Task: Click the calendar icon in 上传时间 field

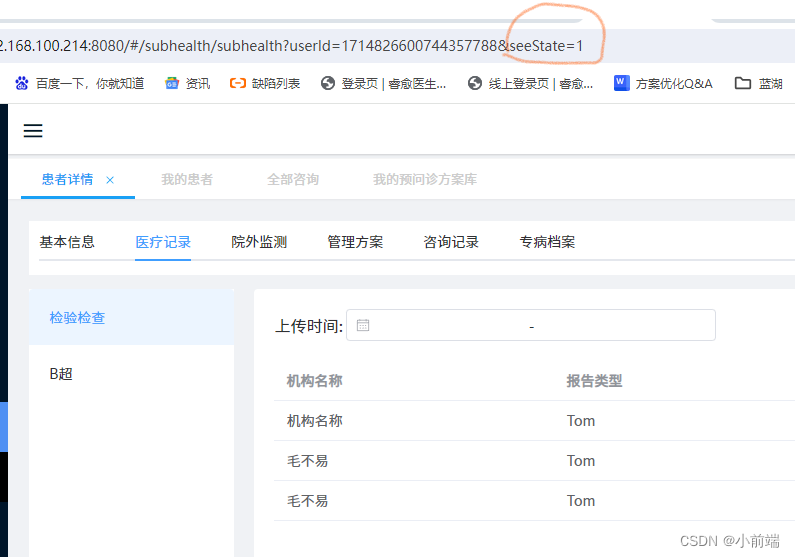Action: [363, 325]
